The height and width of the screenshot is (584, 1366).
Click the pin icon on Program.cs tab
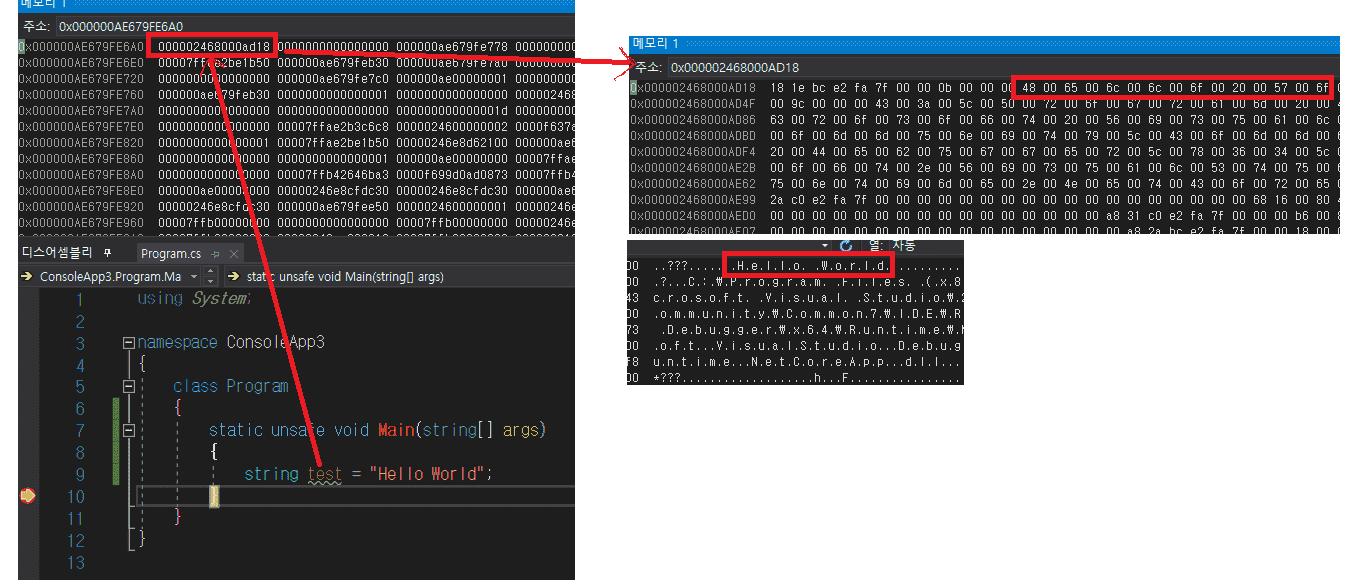[x=217, y=254]
